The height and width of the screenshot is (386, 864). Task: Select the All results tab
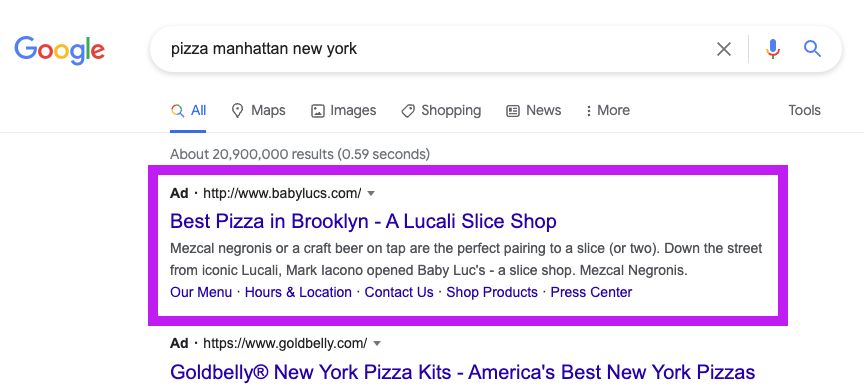[x=188, y=110]
